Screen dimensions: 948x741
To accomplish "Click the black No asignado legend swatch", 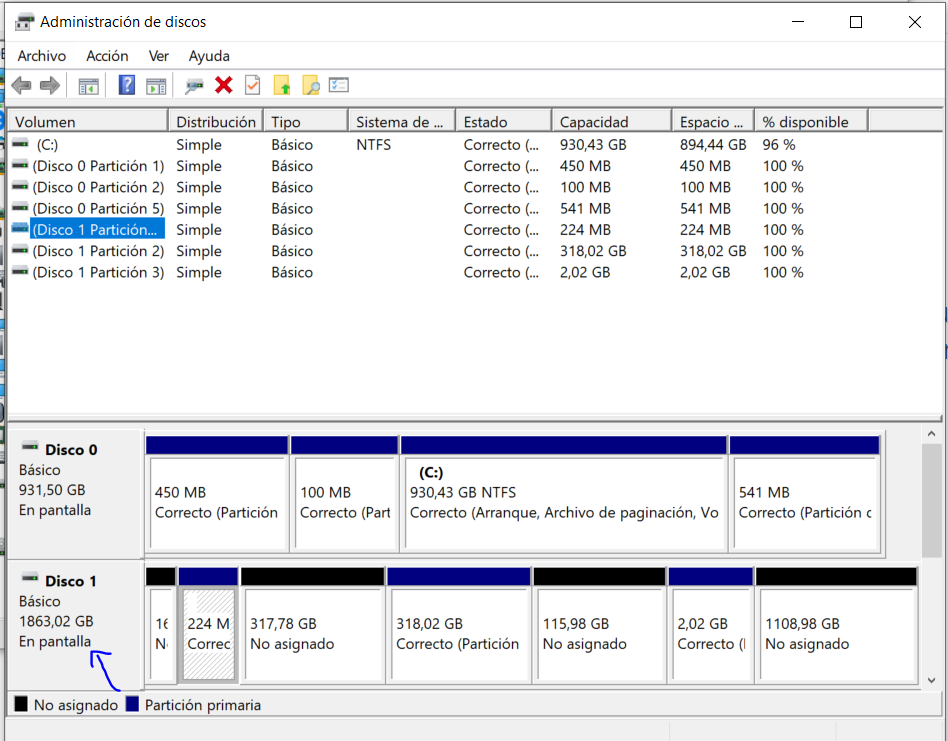I will point(21,704).
